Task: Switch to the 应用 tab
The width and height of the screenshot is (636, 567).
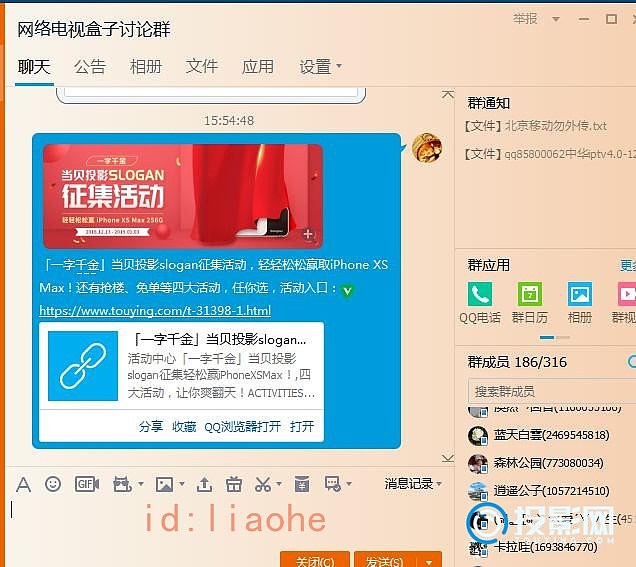Action: [x=258, y=67]
